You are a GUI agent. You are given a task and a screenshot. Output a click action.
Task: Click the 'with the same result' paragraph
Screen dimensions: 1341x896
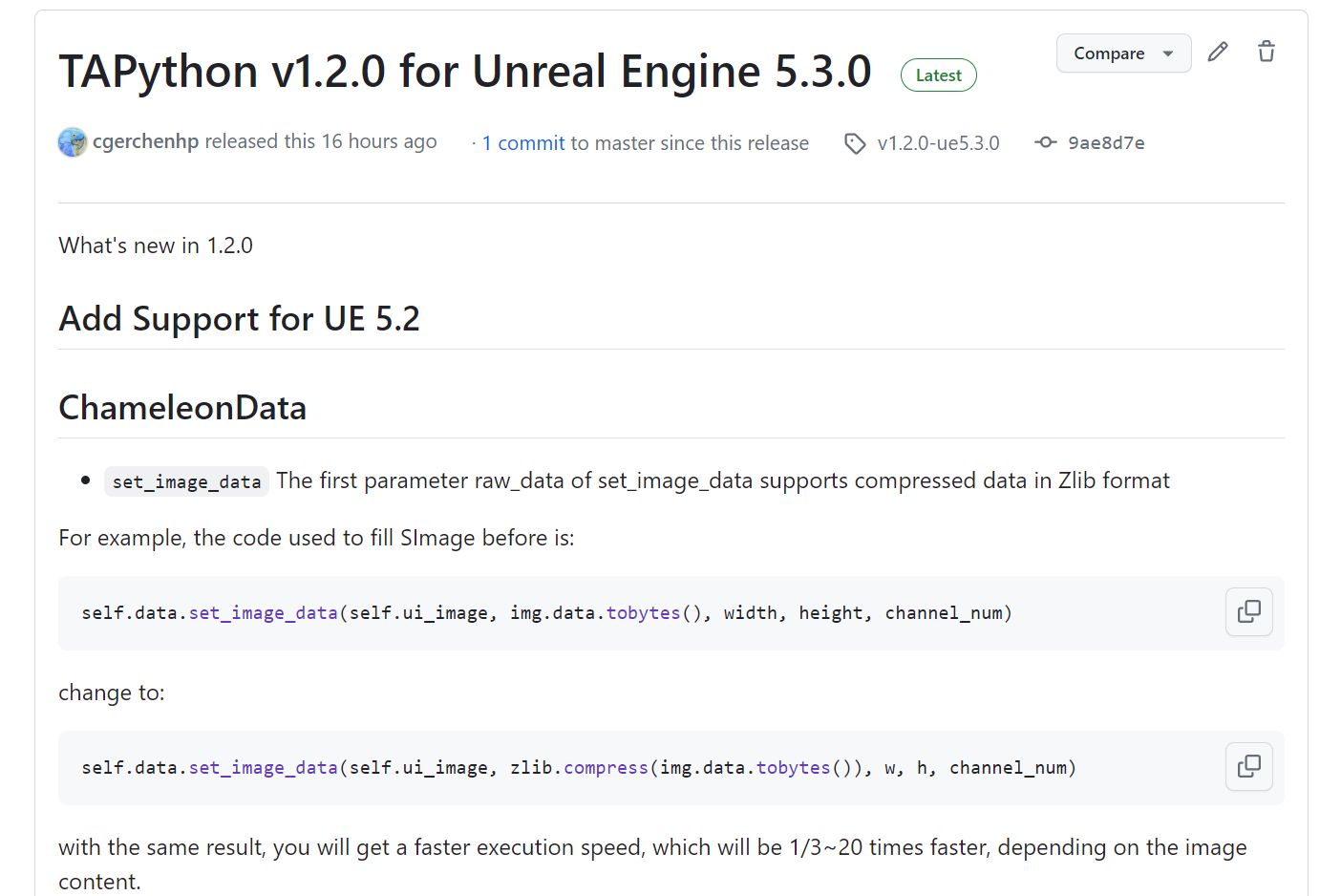(652, 864)
